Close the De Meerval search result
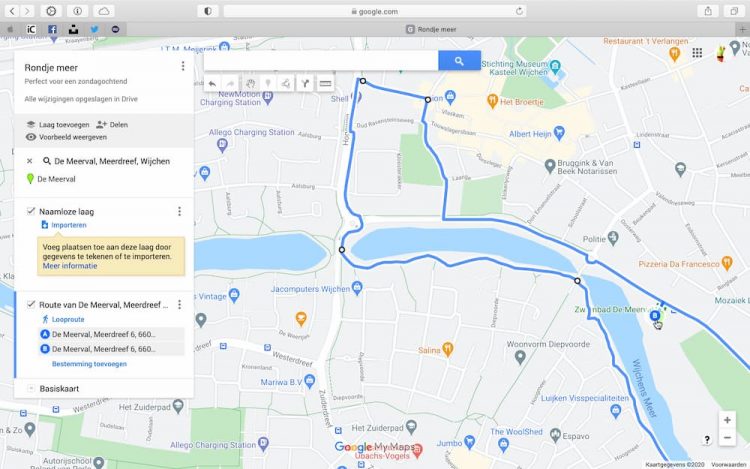750x469 pixels. [x=29, y=160]
